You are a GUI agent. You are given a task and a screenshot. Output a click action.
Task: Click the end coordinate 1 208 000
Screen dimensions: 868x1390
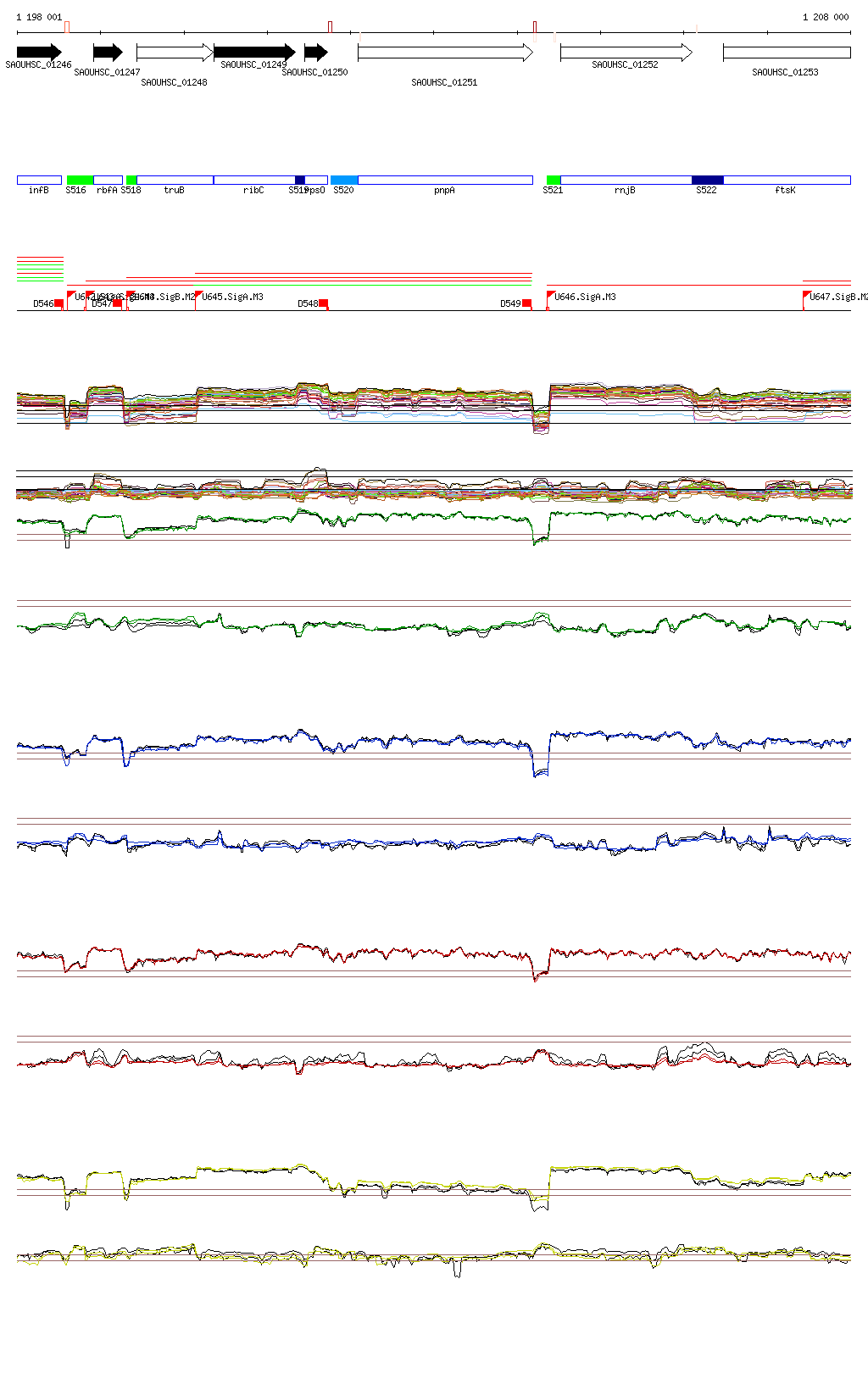(826, 17)
